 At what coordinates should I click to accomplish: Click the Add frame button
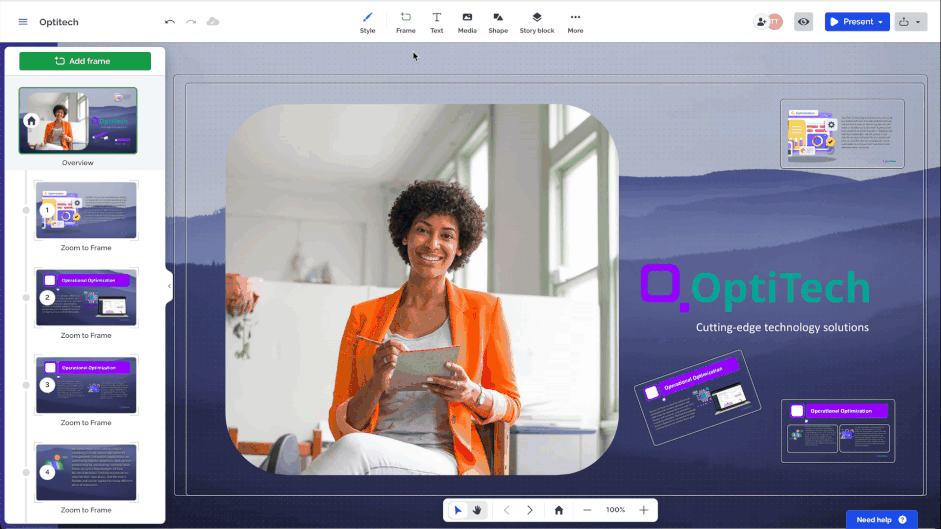point(85,61)
